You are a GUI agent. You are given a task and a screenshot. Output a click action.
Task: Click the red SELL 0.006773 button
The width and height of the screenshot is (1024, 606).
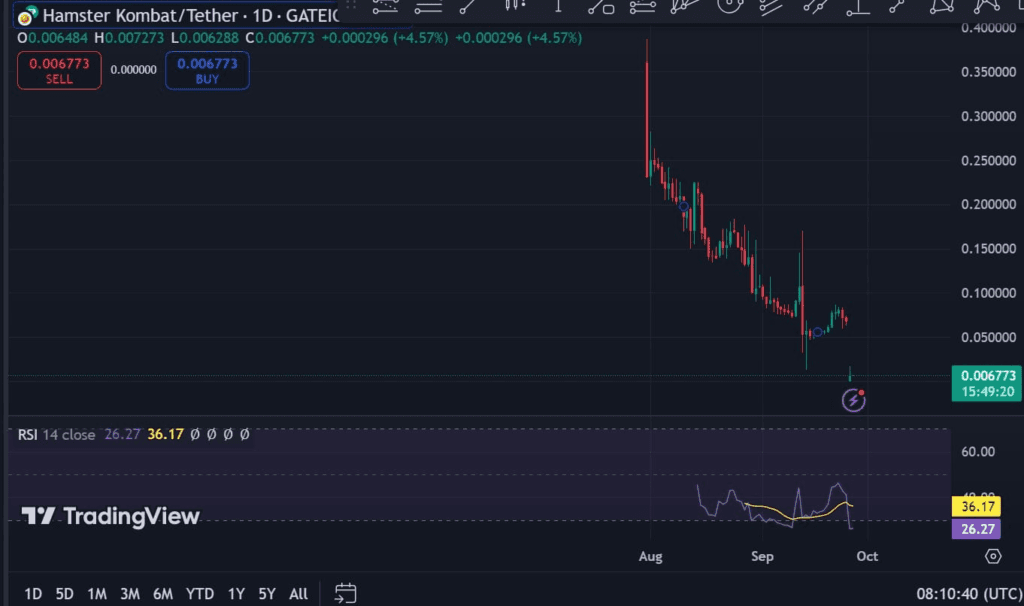coord(59,70)
